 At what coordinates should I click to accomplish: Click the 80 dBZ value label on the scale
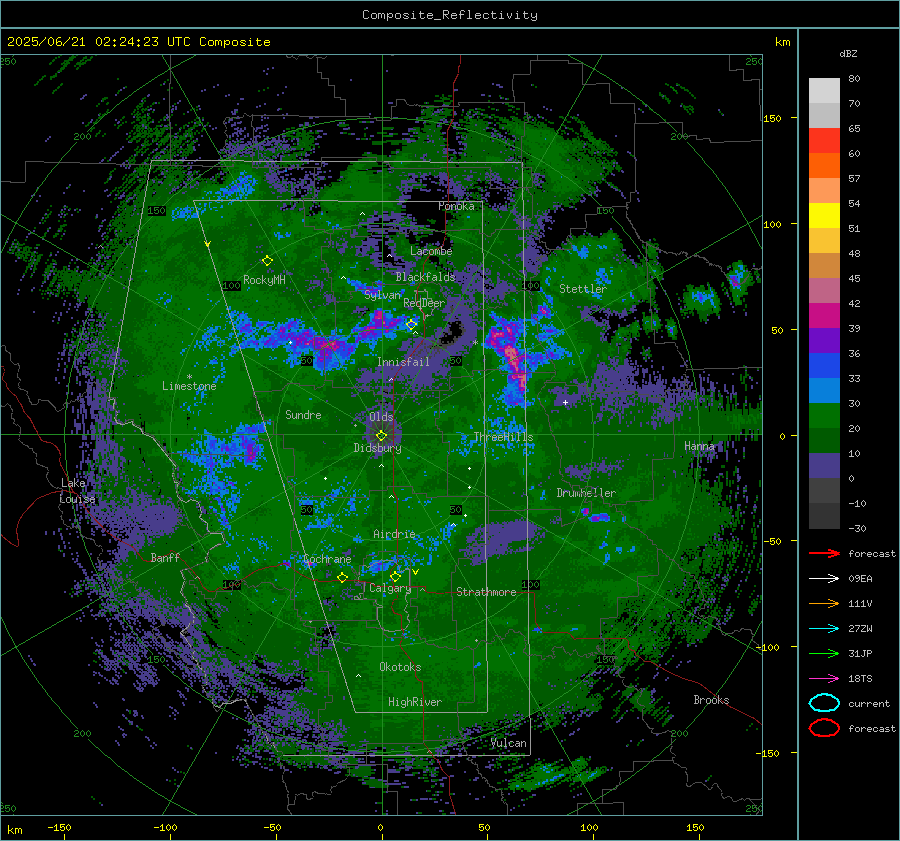tap(854, 78)
